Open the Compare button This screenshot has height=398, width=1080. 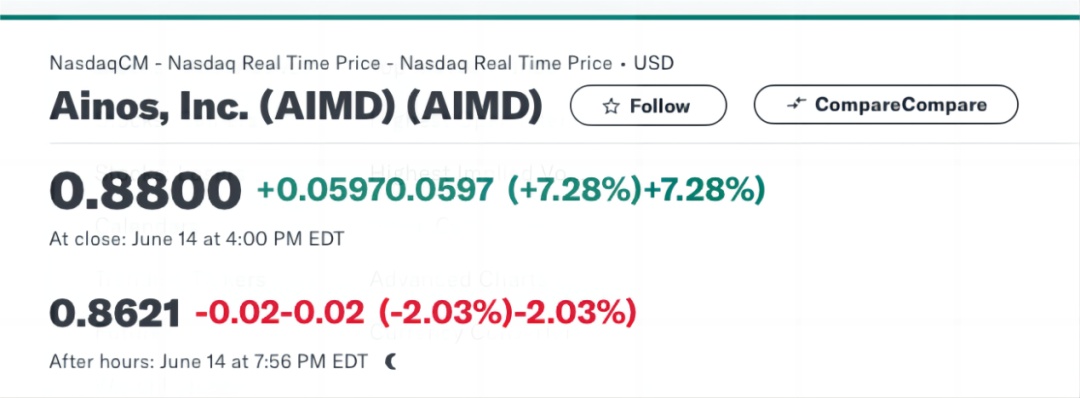[886, 105]
